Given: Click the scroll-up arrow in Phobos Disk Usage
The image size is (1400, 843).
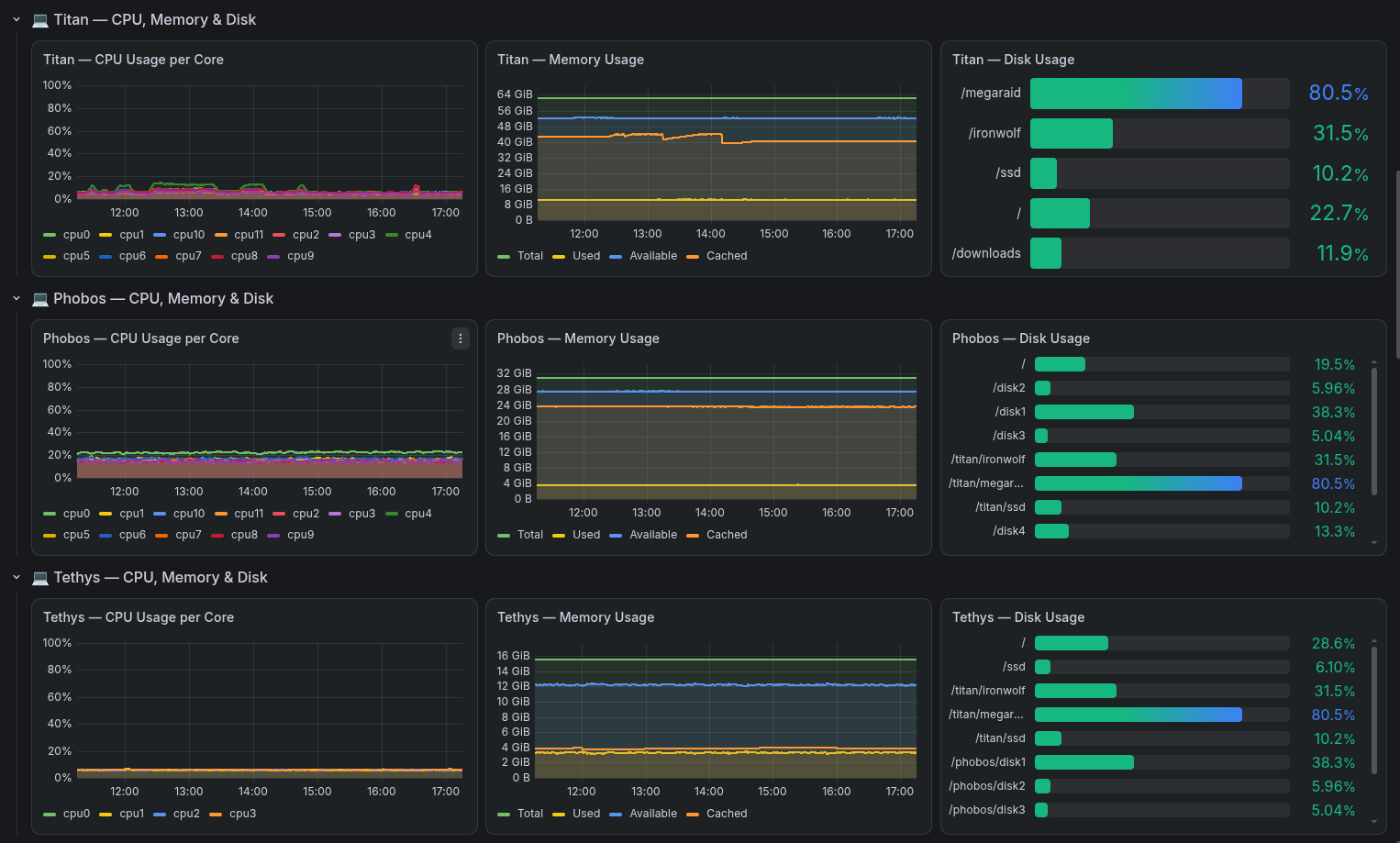Looking at the screenshot, I should pos(1374,362).
